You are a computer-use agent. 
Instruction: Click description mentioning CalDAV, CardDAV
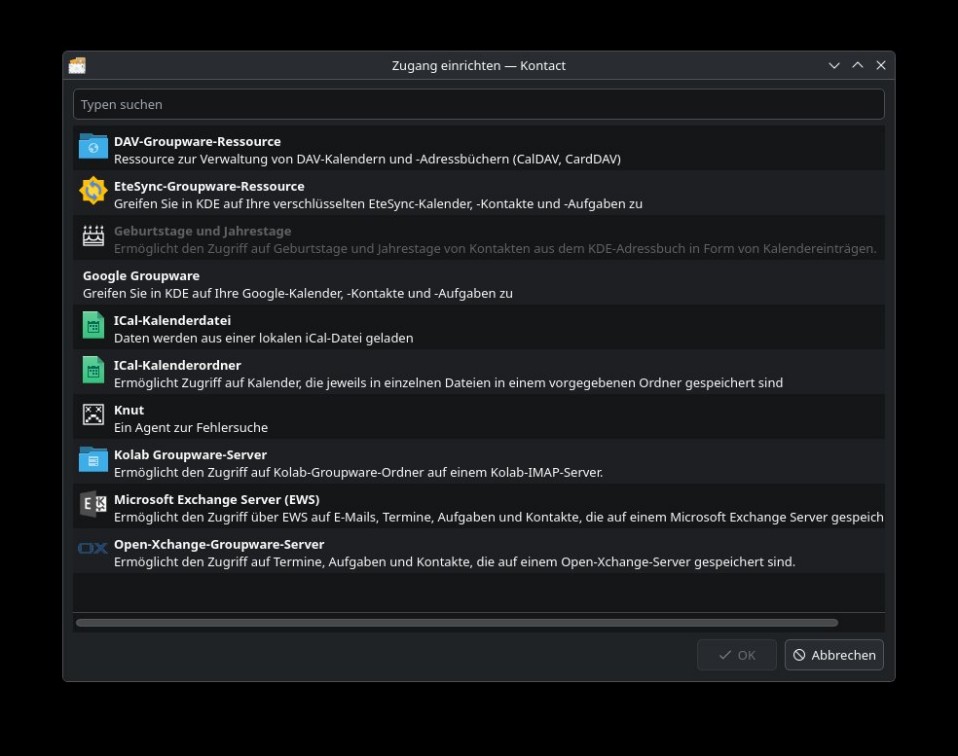click(367, 159)
